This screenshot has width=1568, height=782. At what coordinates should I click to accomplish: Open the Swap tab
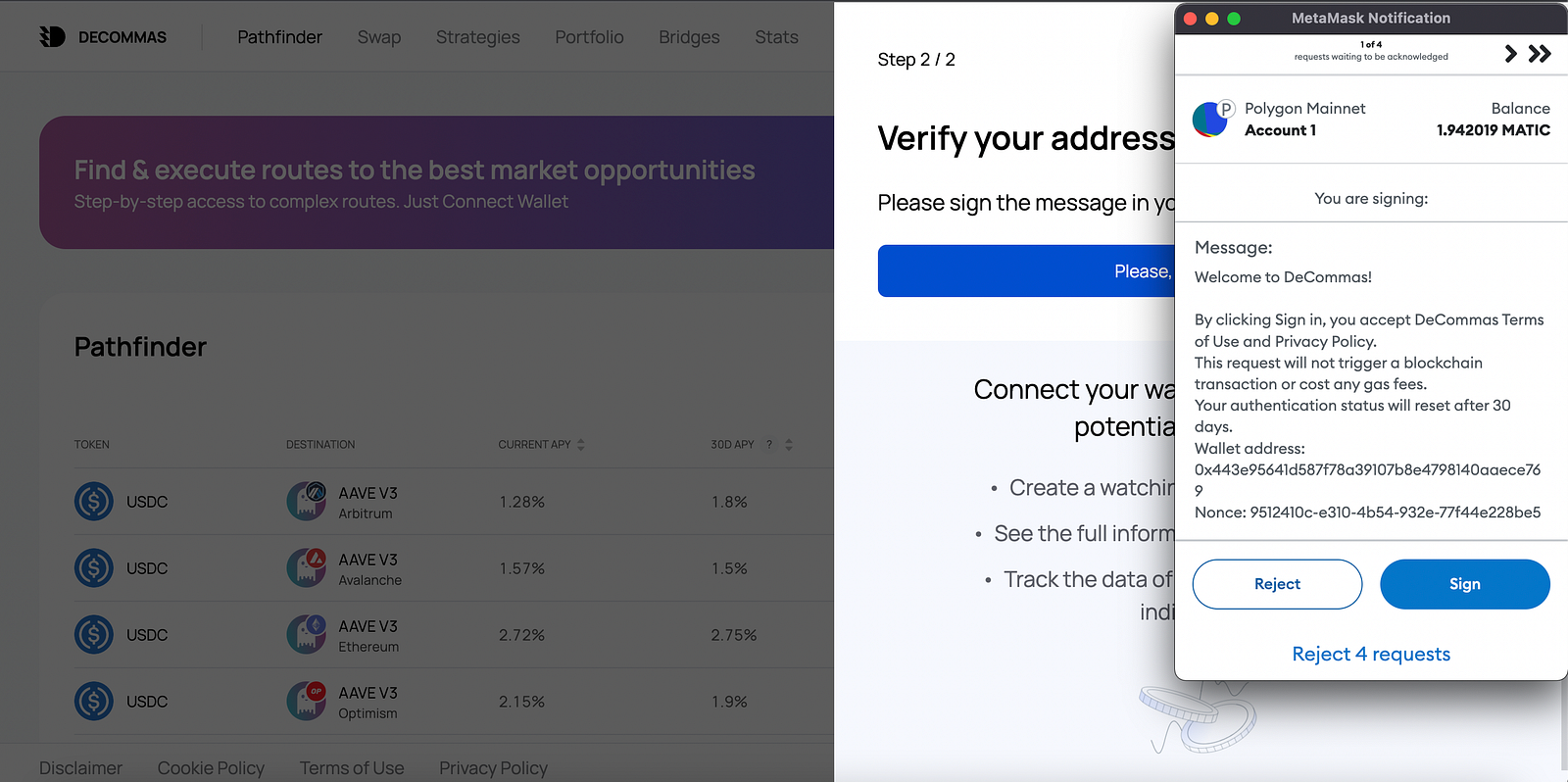(x=379, y=37)
